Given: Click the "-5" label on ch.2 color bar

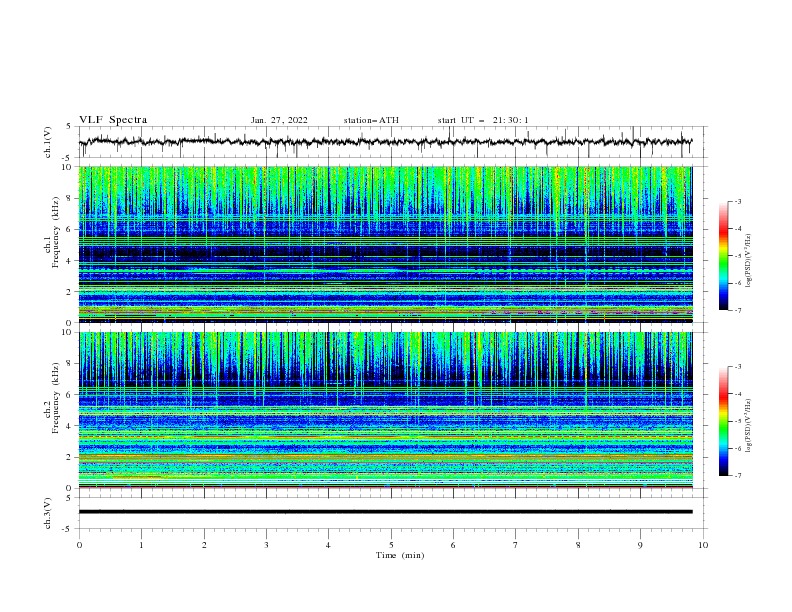Looking at the screenshot, I should 737,421.
